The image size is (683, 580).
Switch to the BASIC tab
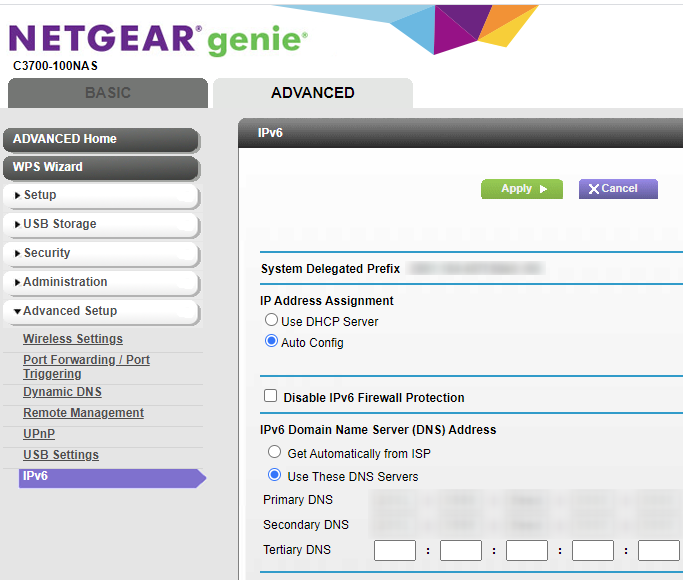click(107, 92)
